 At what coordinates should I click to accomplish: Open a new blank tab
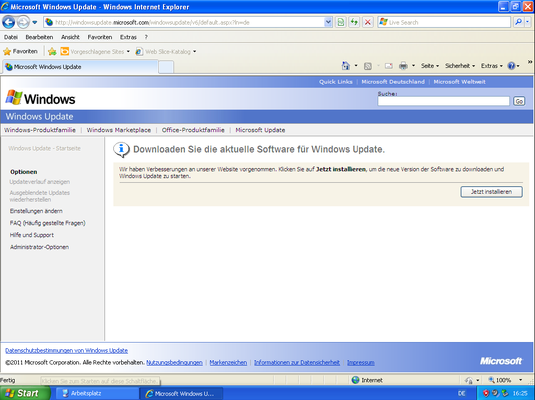point(166,67)
